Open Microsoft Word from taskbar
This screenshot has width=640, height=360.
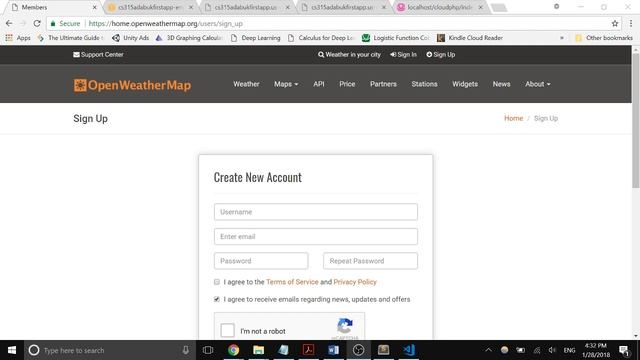click(333, 350)
